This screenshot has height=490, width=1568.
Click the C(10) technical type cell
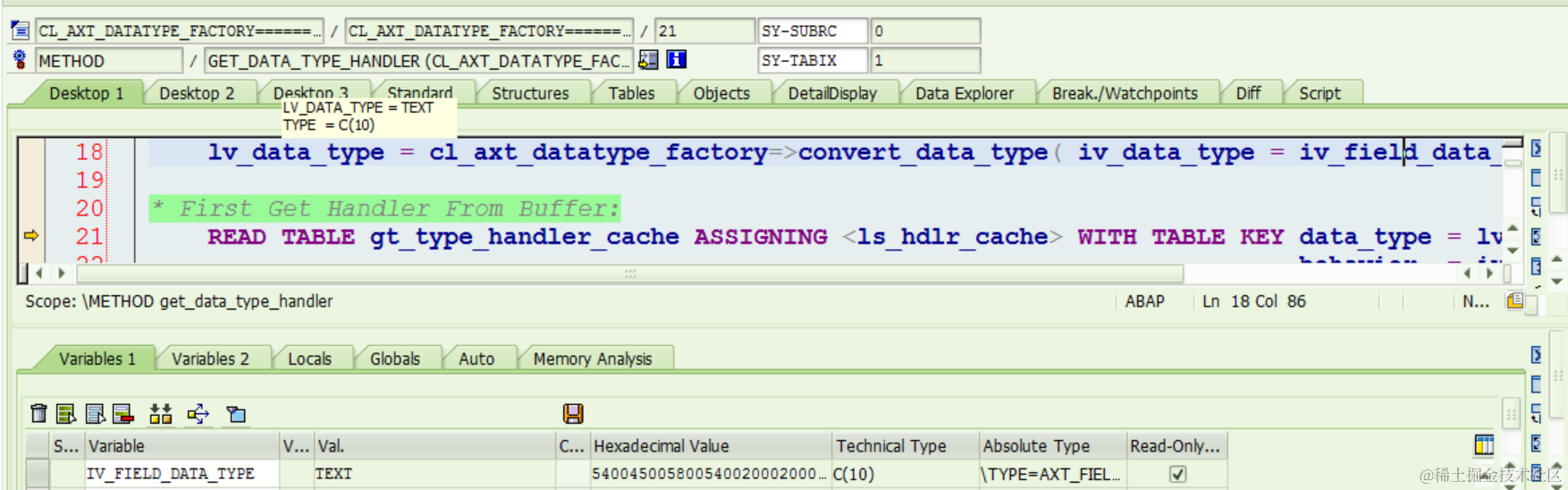904,474
